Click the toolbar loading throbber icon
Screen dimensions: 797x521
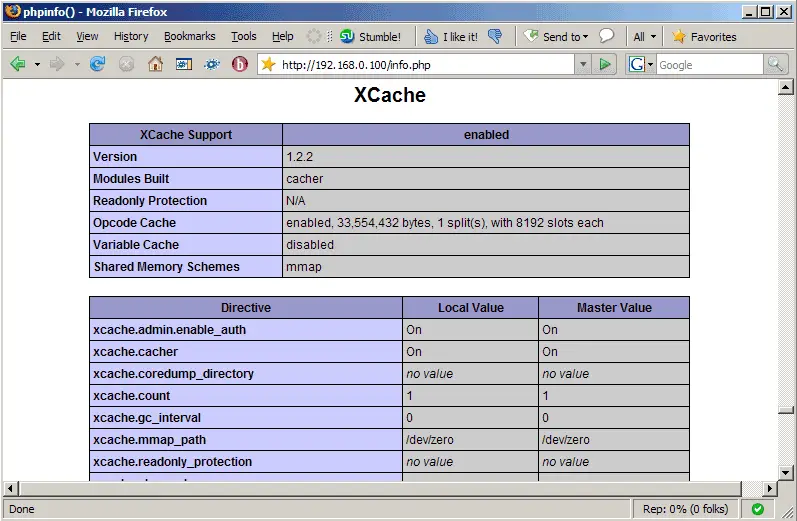coord(314,36)
